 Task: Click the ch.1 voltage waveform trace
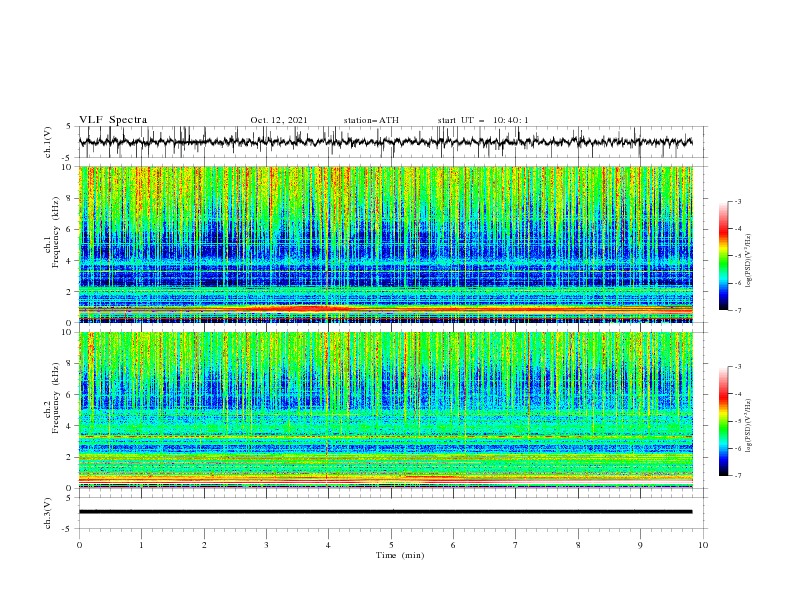click(x=385, y=142)
